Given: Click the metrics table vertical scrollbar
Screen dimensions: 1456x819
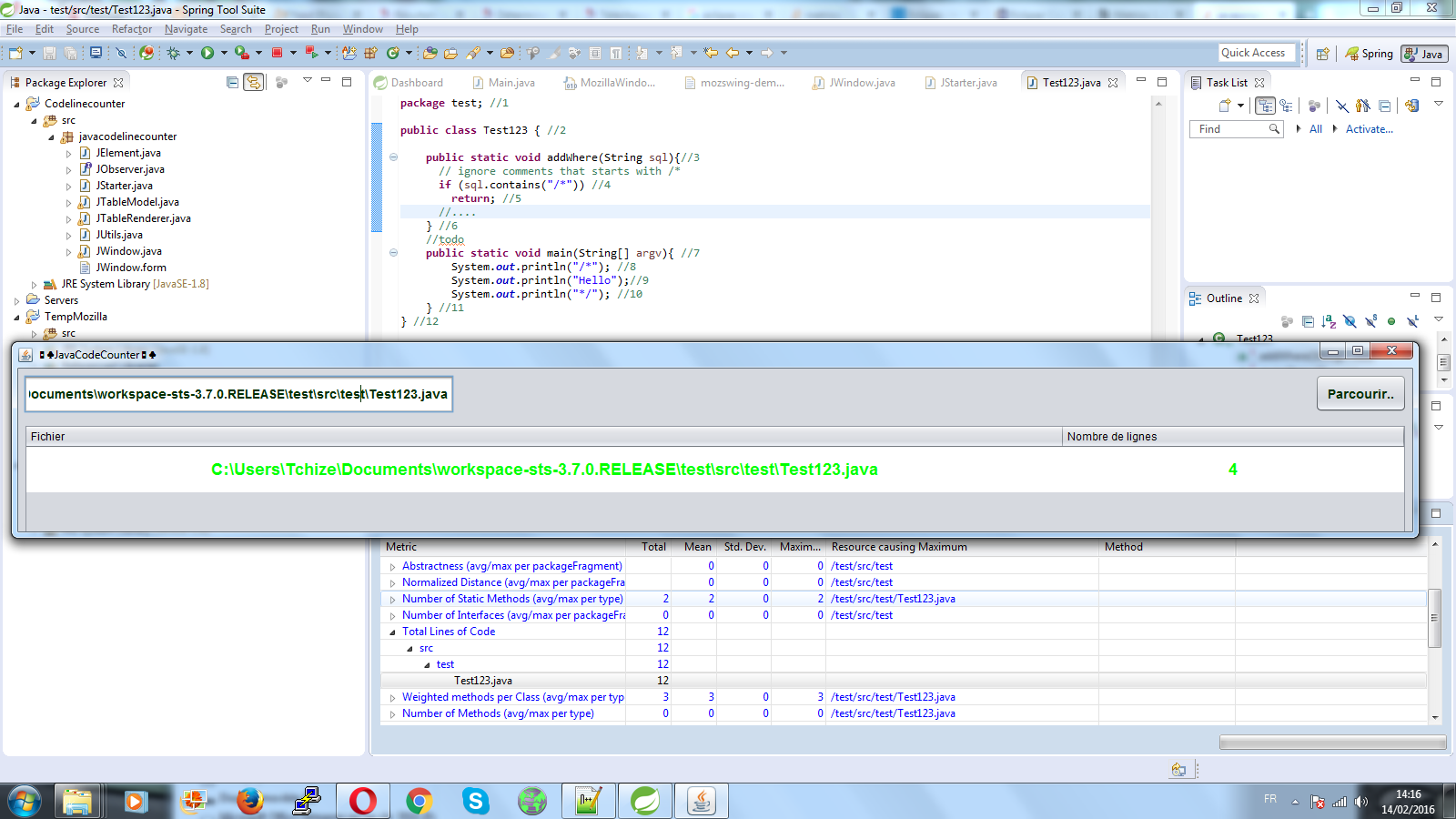Looking at the screenshot, I should pos(1434,618).
